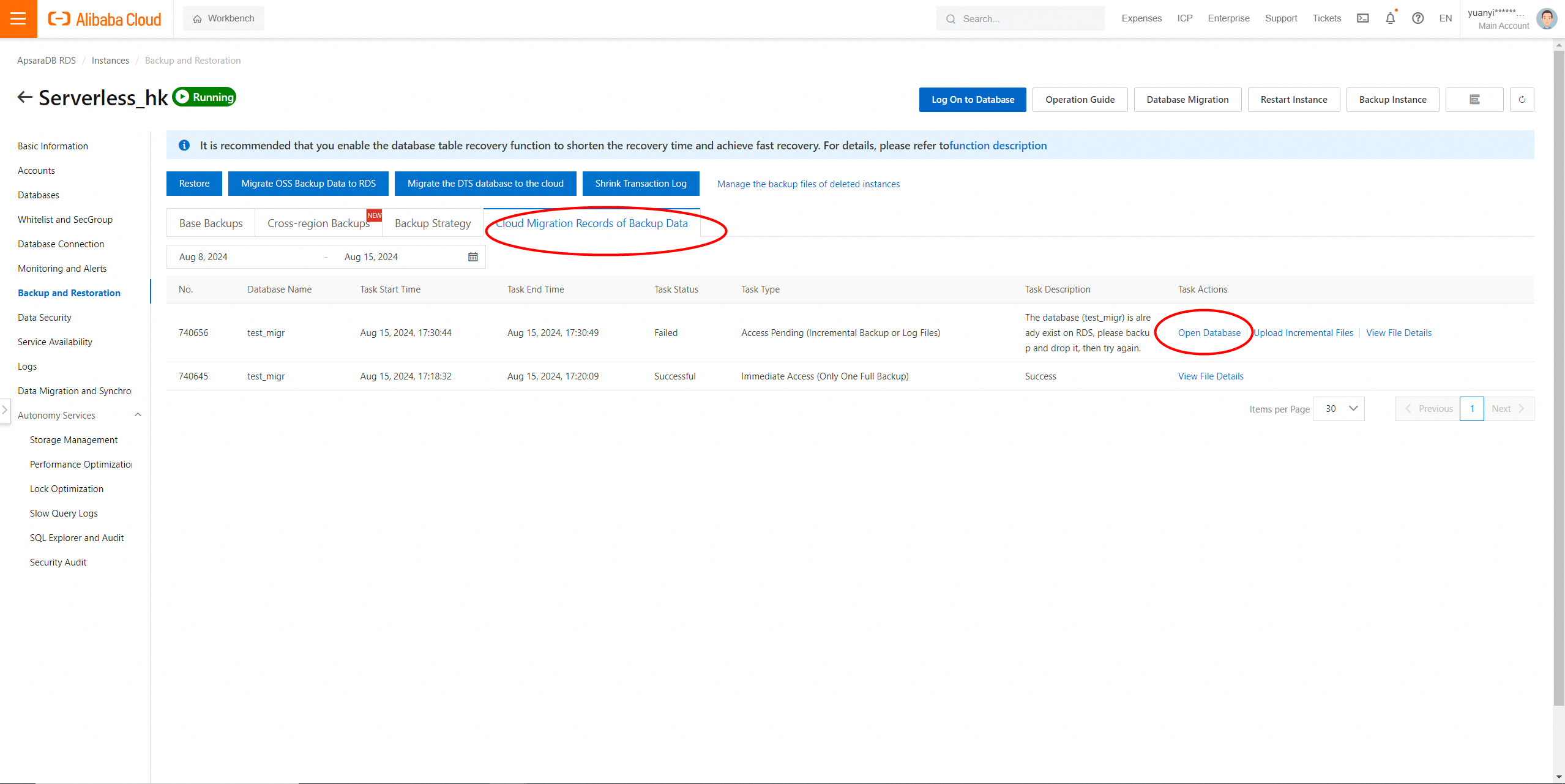Click the Database Migration button
The width and height of the screenshot is (1565, 784).
[x=1187, y=100]
